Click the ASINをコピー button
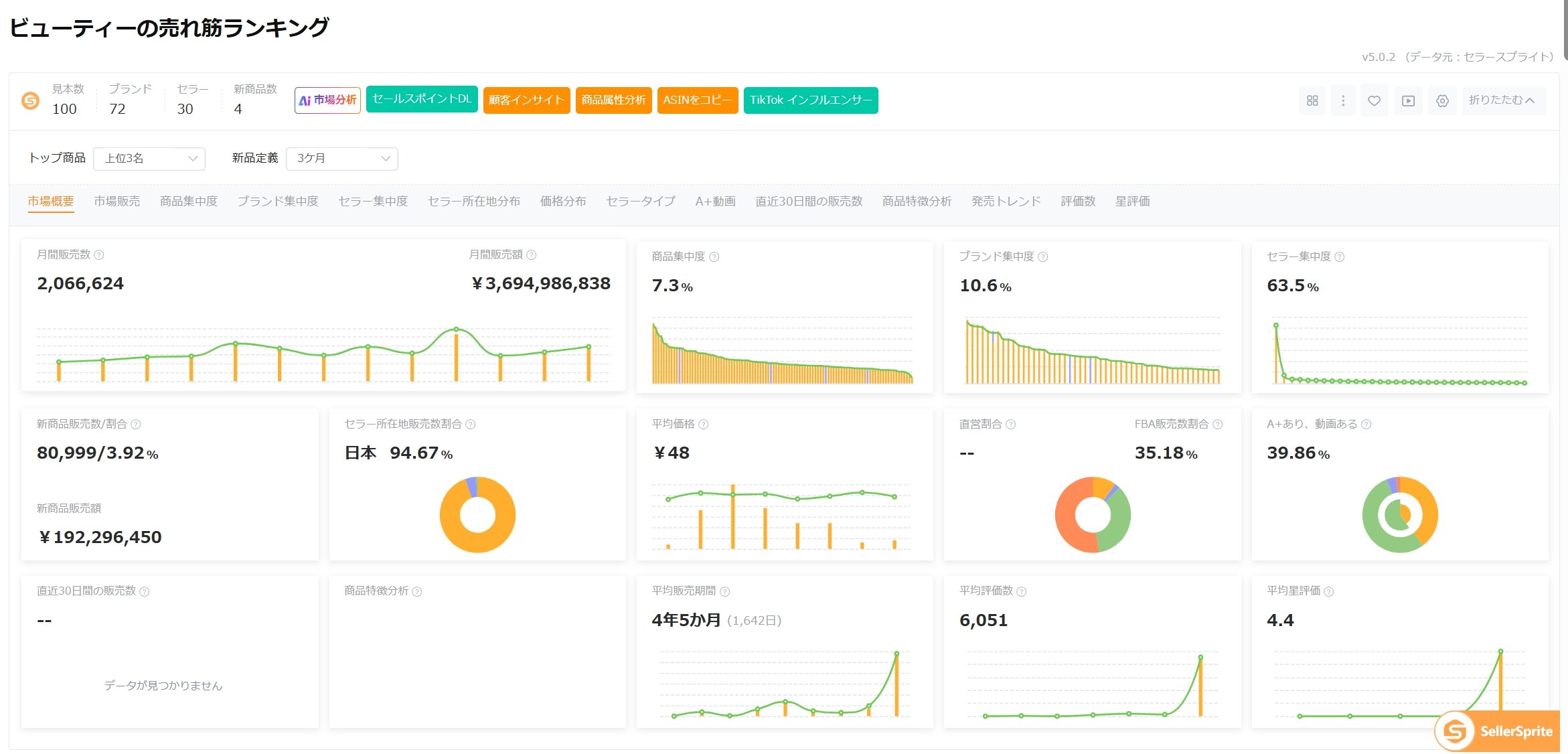The height and width of the screenshot is (754, 1568). (698, 100)
